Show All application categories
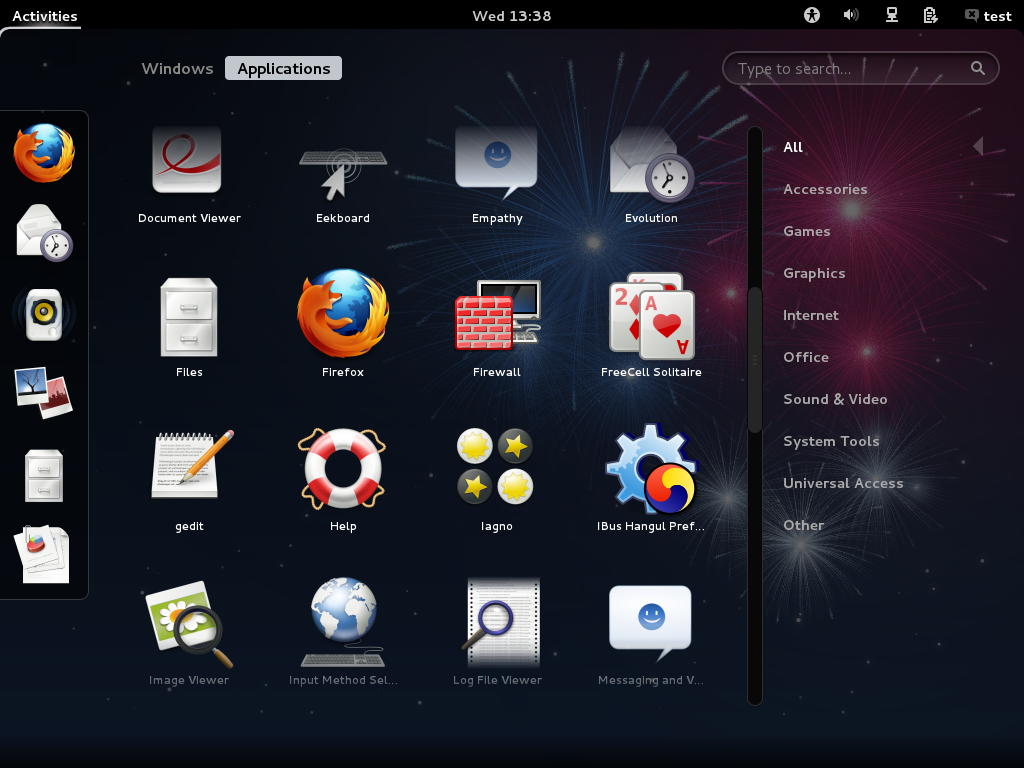Viewport: 1024px width, 768px height. click(793, 148)
